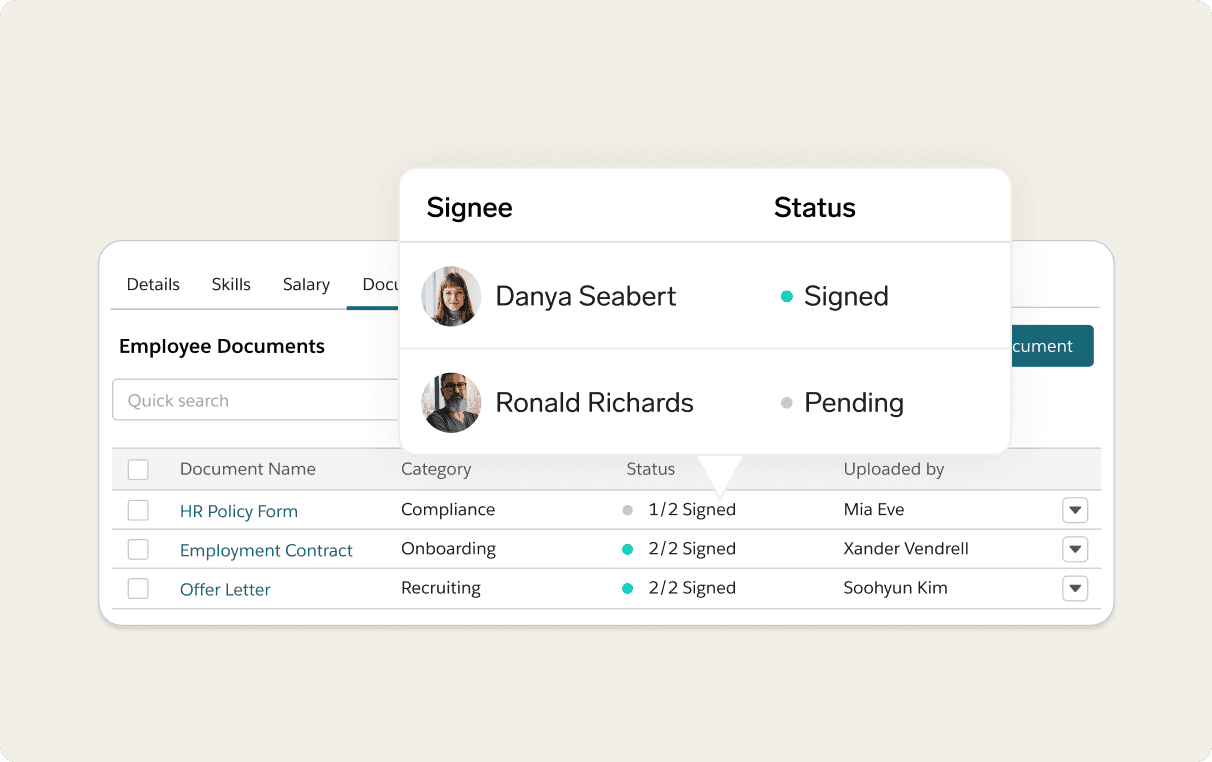Expand the HR Policy Form row actions dropdown
The height and width of the screenshot is (762, 1212).
pos(1075,510)
